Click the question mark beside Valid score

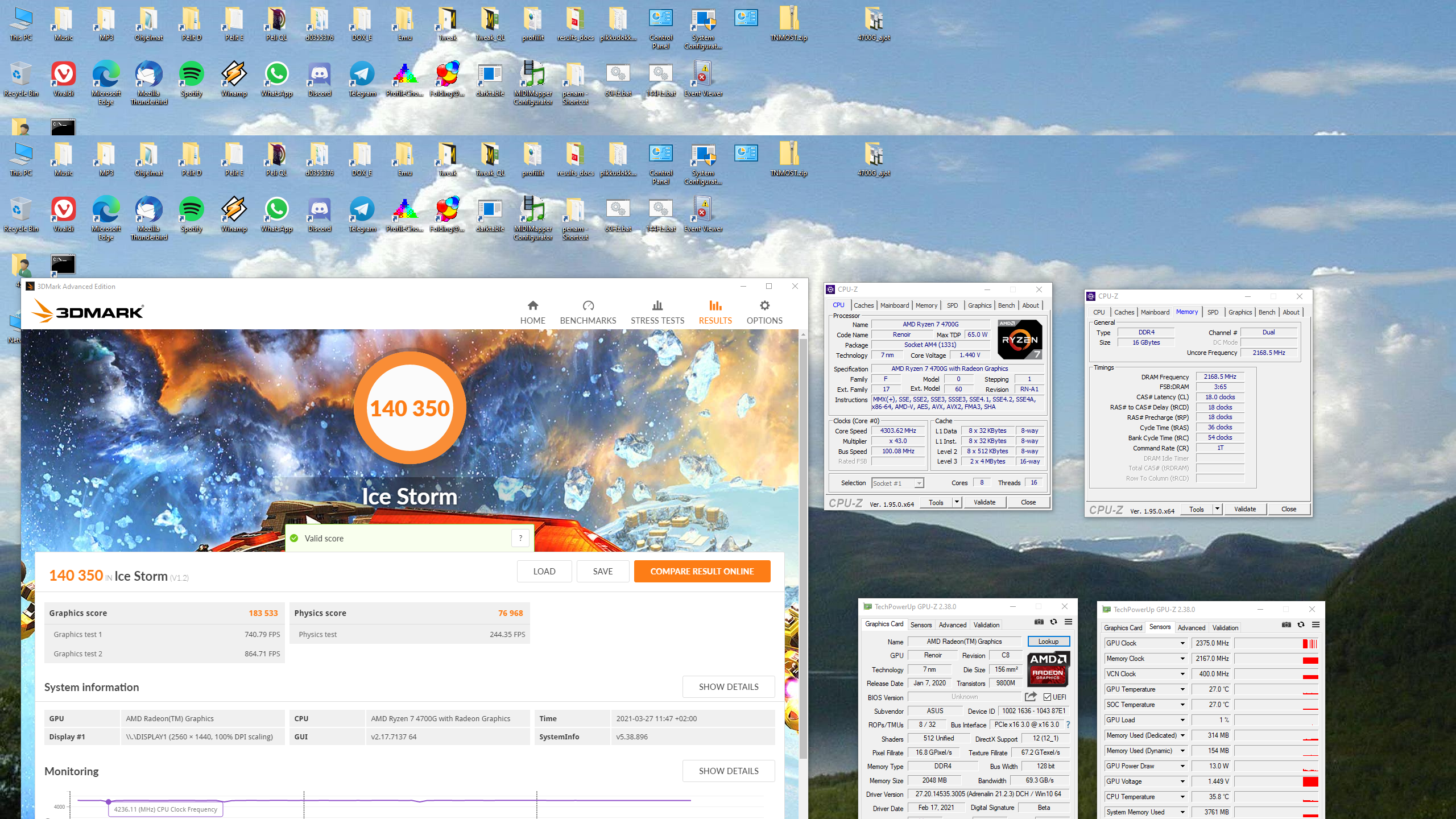[x=520, y=538]
